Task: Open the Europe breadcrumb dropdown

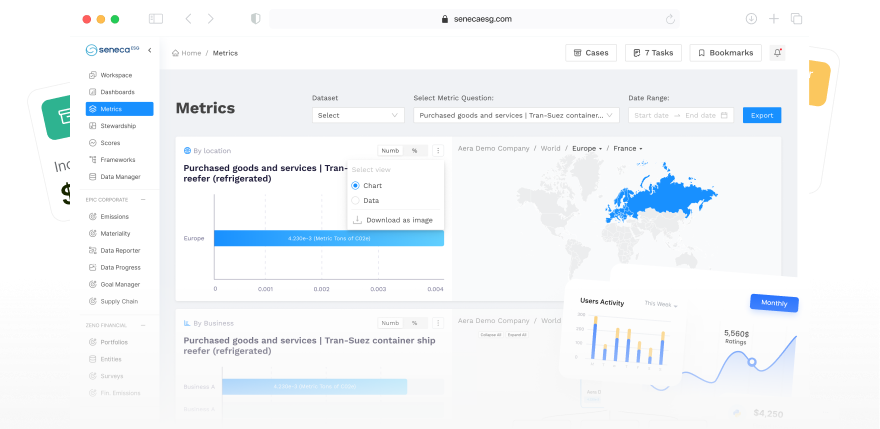Action: coord(587,148)
